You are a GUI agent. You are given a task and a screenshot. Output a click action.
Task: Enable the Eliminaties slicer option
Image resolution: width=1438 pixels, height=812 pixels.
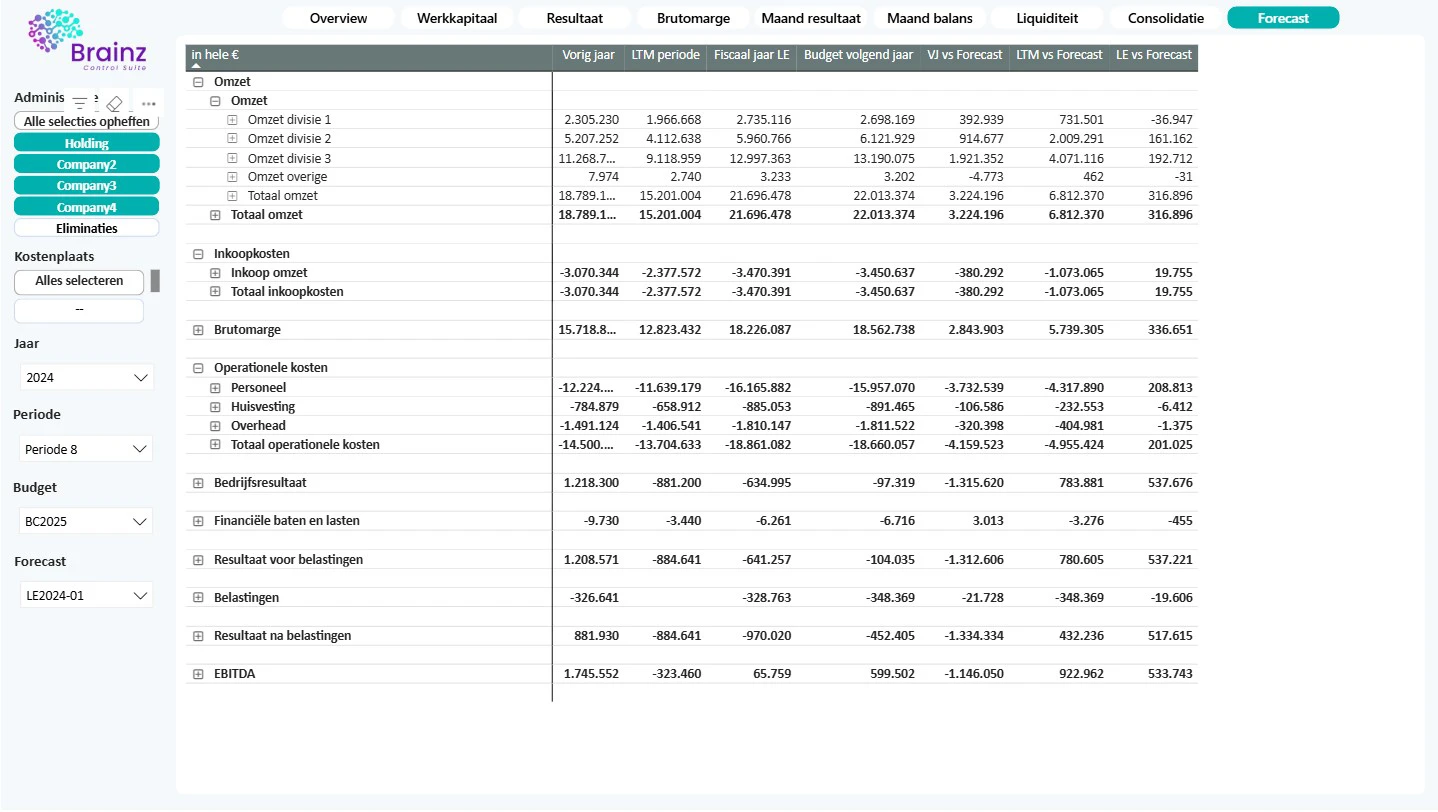tap(87, 228)
